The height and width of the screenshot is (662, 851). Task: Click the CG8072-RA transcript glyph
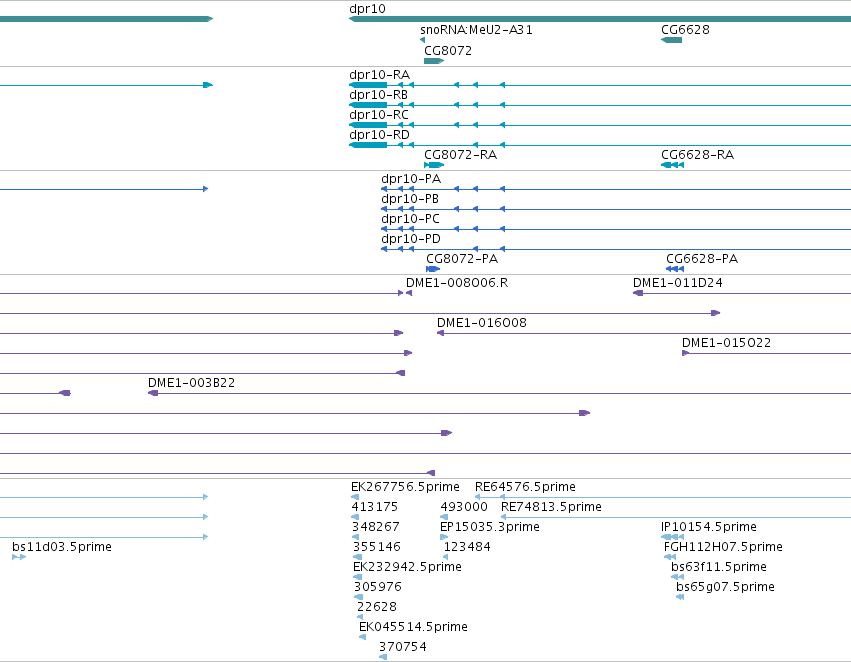[x=434, y=165]
